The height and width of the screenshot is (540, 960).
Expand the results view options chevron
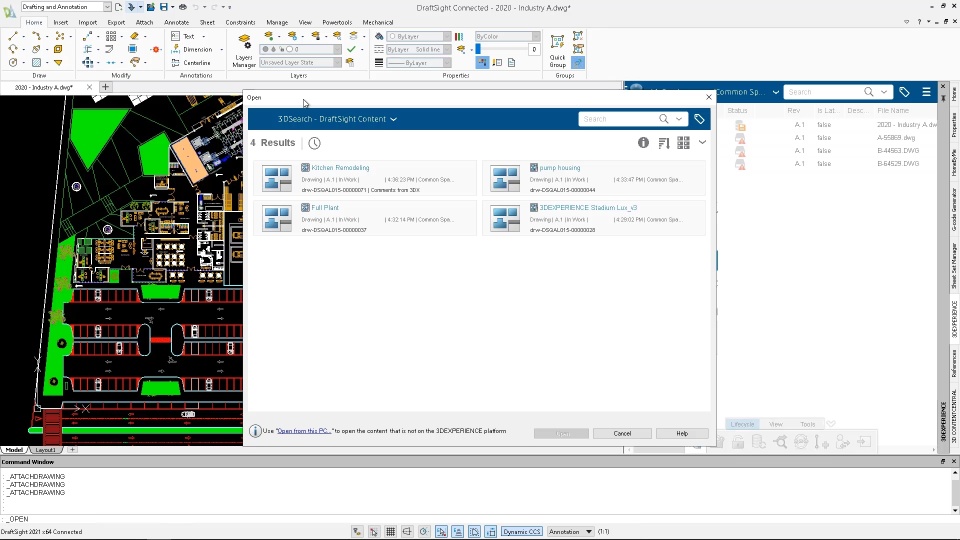[702, 143]
